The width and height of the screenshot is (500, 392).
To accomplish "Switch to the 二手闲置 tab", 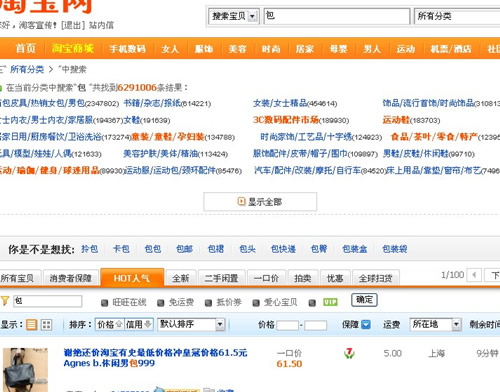I will click(222, 278).
